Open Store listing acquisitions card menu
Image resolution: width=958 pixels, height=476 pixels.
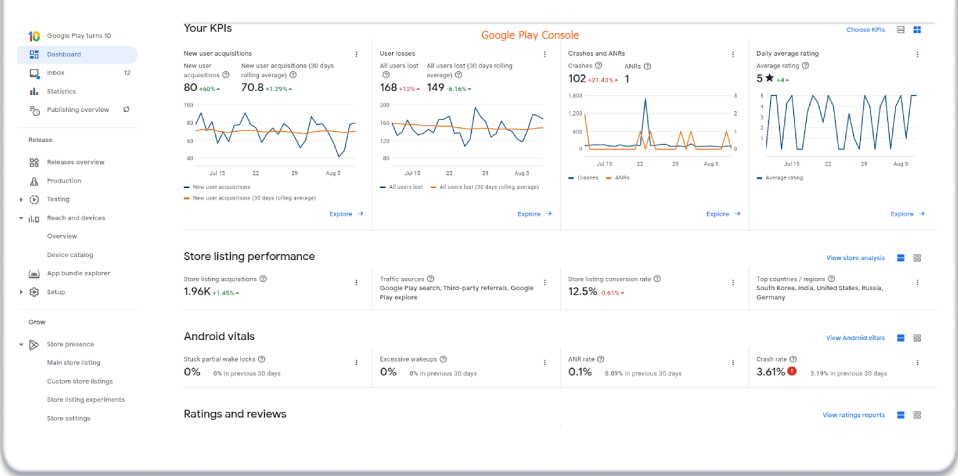[x=356, y=283]
